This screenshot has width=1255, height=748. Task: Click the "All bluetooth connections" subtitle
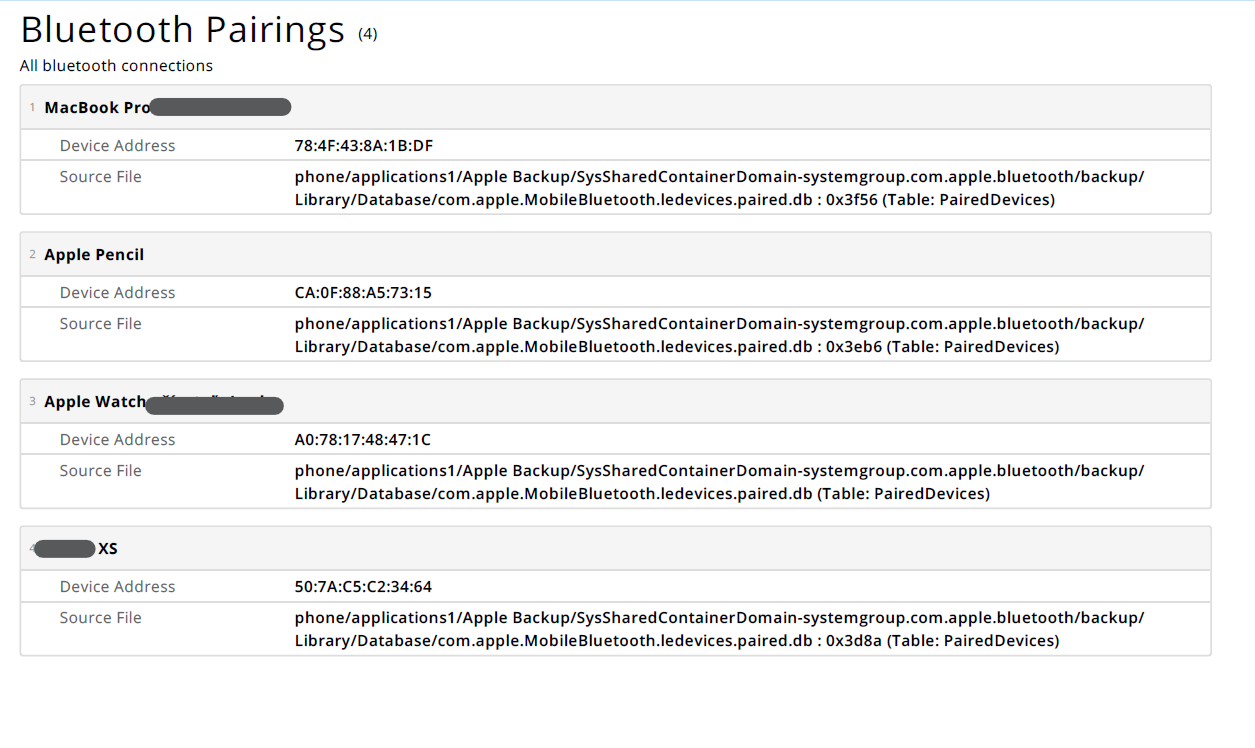pyautogui.click(x=116, y=66)
